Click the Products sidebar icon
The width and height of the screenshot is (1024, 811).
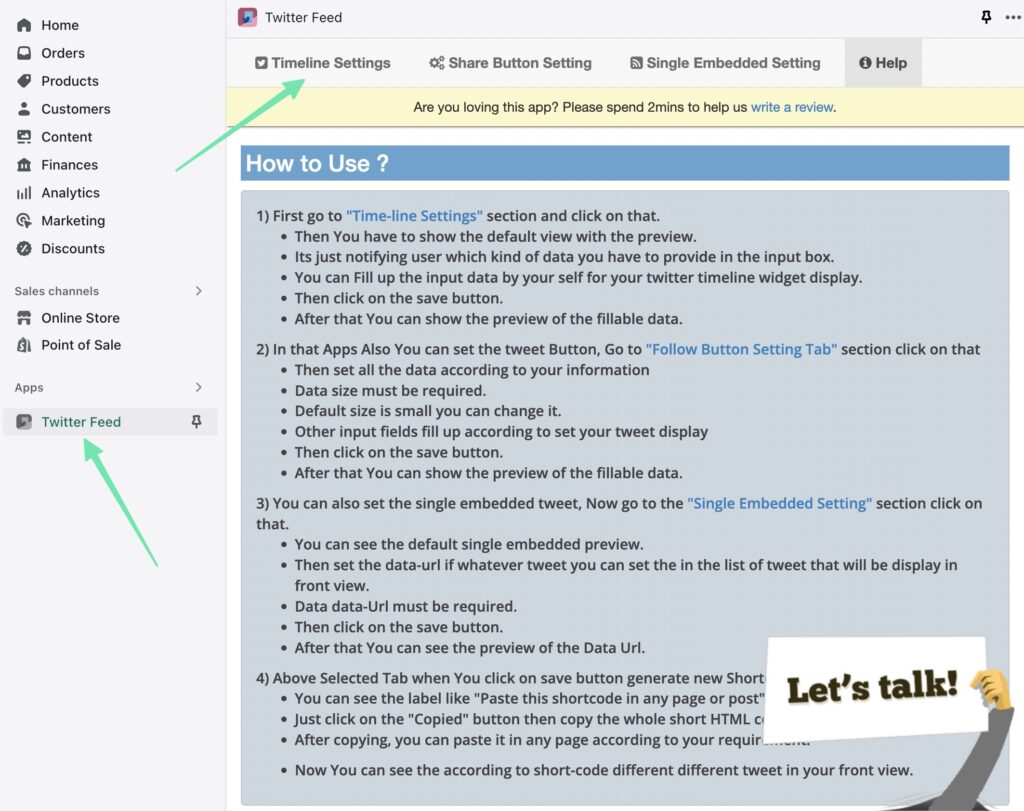pos(25,81)
